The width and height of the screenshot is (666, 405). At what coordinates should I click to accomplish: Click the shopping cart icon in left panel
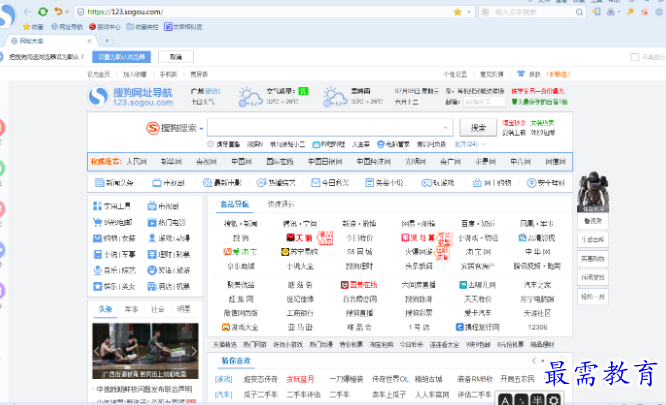97,222
